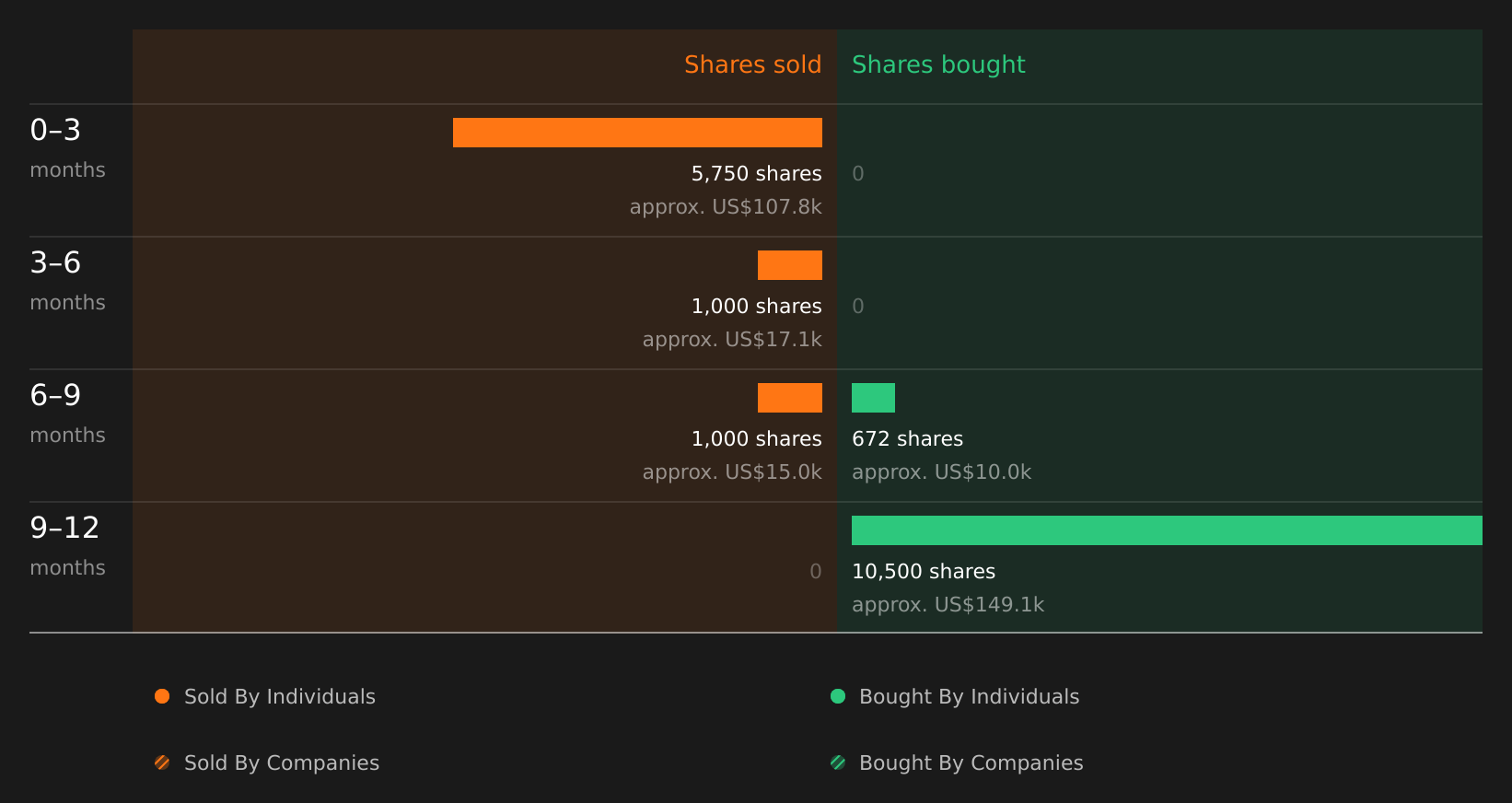This screenshot has height=803, width=1512.
Task: Select the Bought By Individuals legend label
Action: (970, 697)
